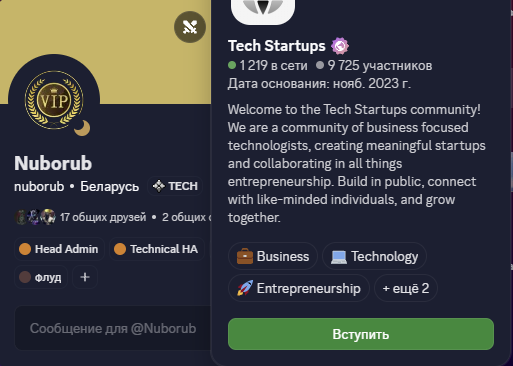The height and width of the screenshot is (366, 513).
Task: Select the Entrepreneurship rocket tag
Action: click(x=299, y=288)
